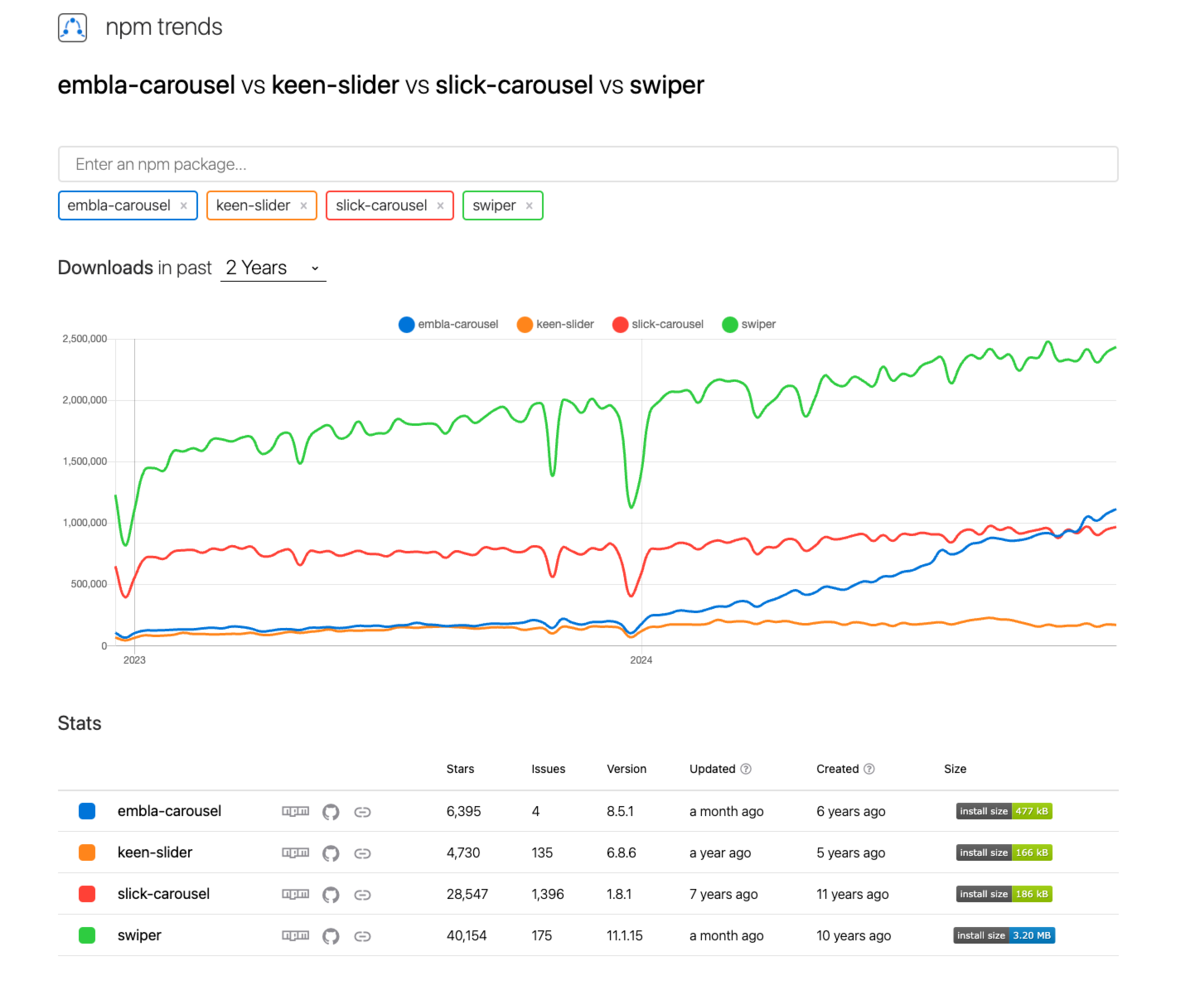
Task: Click the blue embla-carousel color swatch in Stats
Action: coord(87,811)
